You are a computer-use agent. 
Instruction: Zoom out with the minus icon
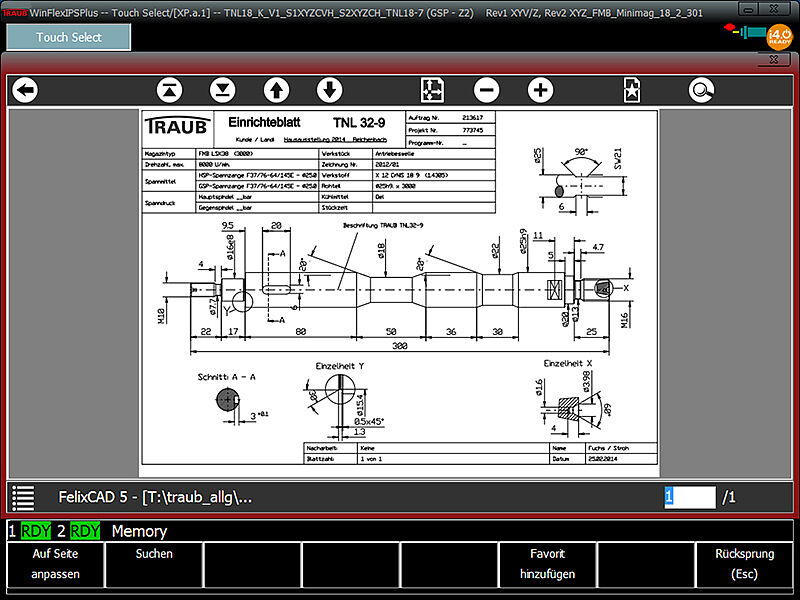point(486,91)
